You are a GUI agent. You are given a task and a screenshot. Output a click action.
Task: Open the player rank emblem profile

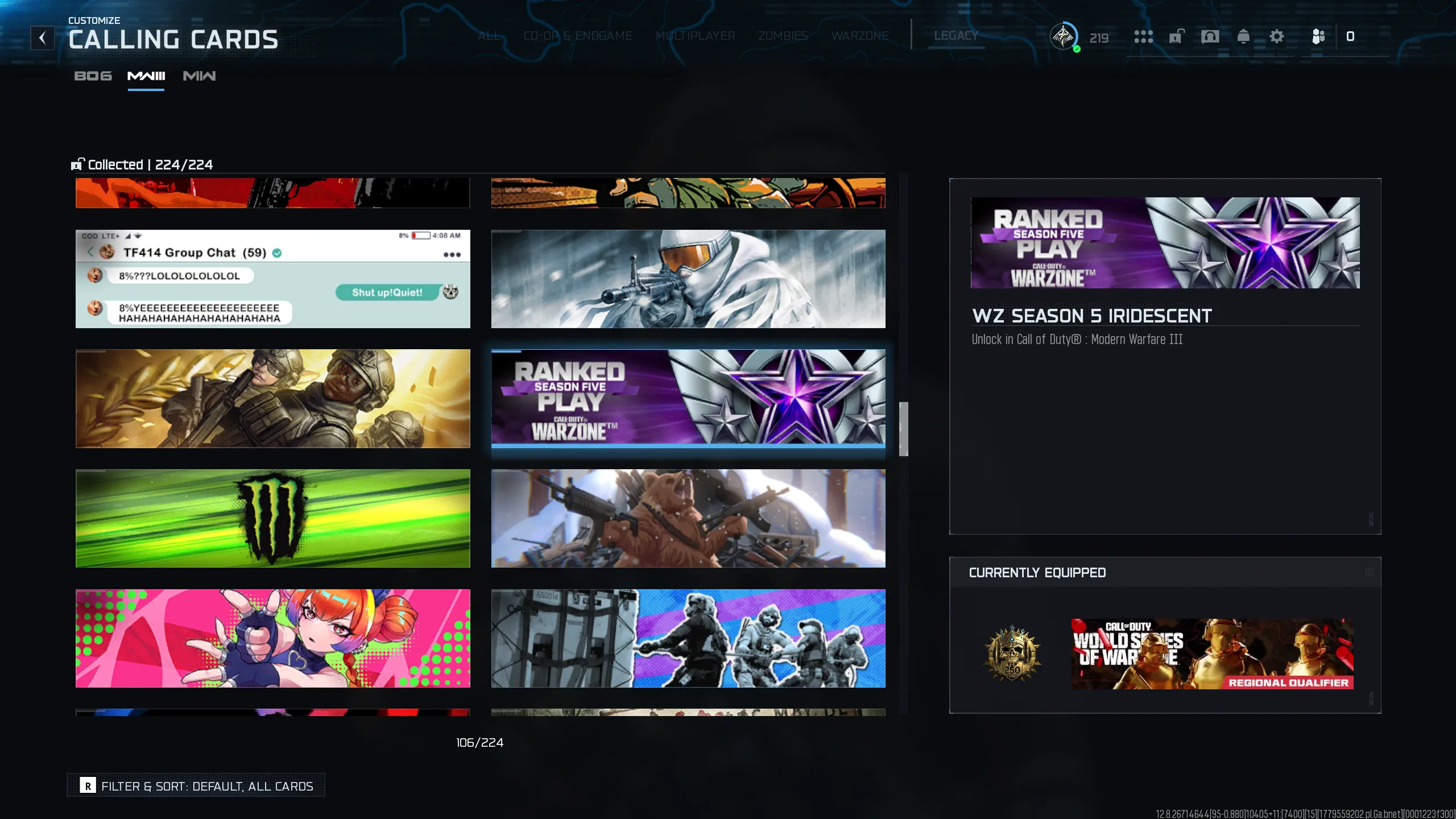click(1064, 37)
